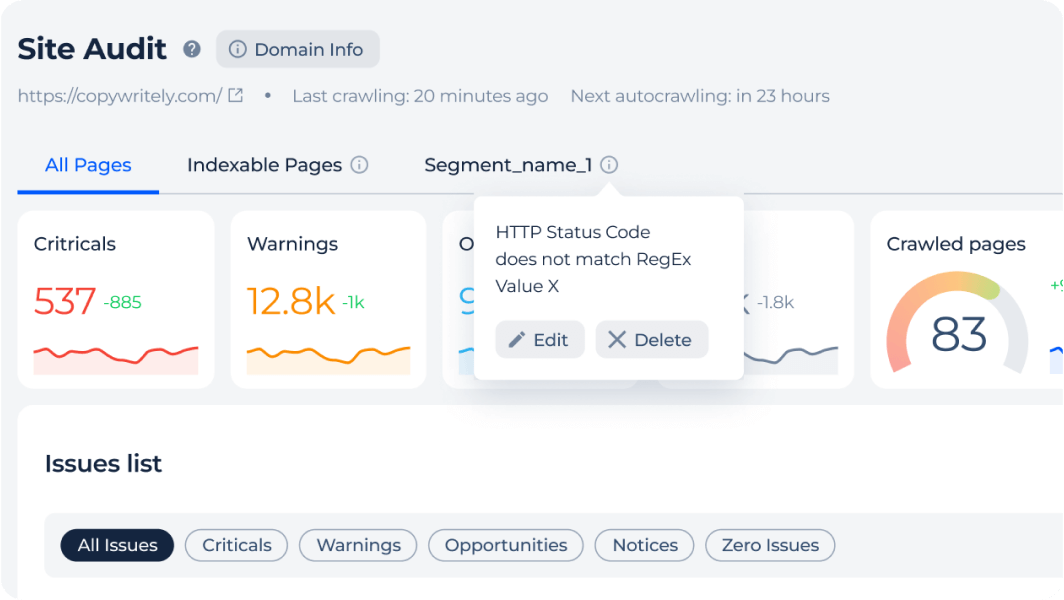Click the -885 change value under Critricals
Screen dimensions: 1064x600
click(122, 302)
